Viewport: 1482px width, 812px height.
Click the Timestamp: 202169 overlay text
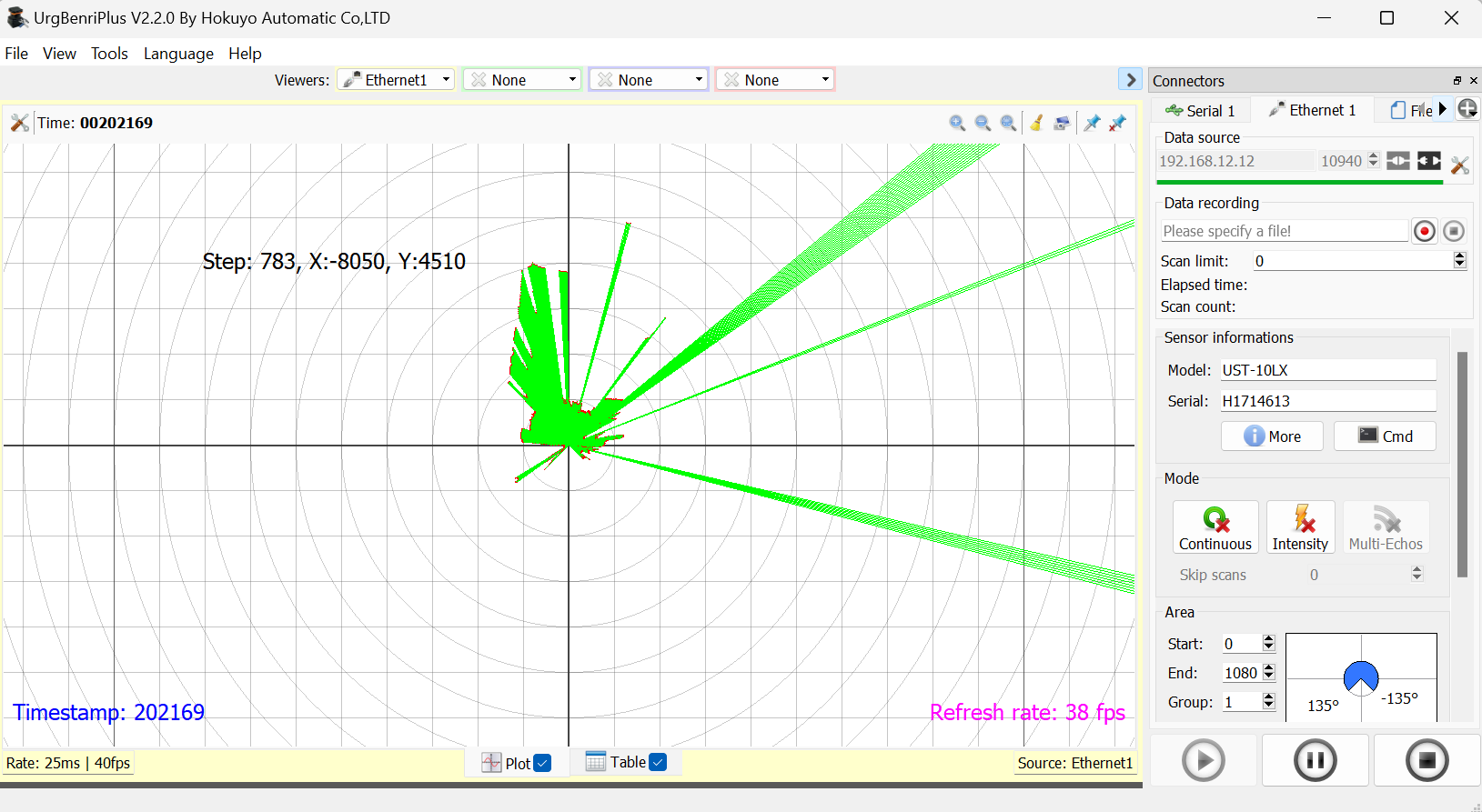(108, 712)
